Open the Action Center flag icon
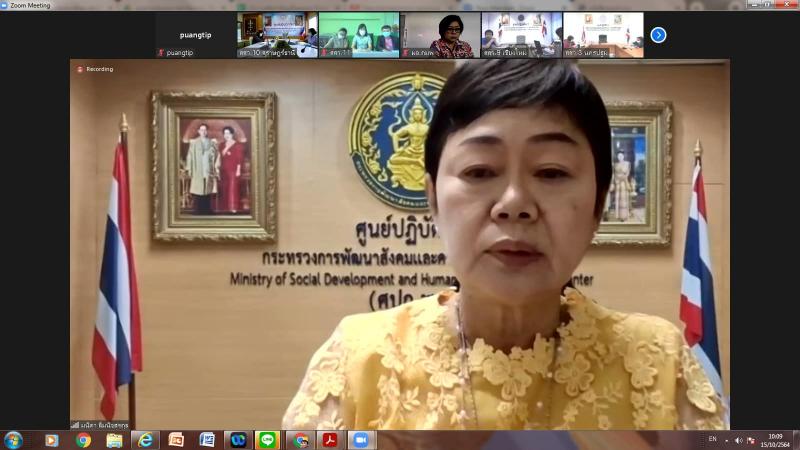 tap(751, 440)
